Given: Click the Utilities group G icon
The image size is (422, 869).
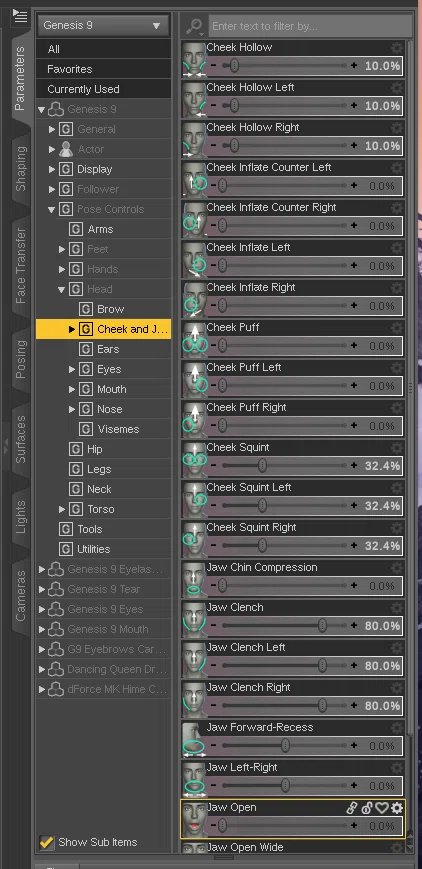Looking at the screenshot, I should [66, 549].
